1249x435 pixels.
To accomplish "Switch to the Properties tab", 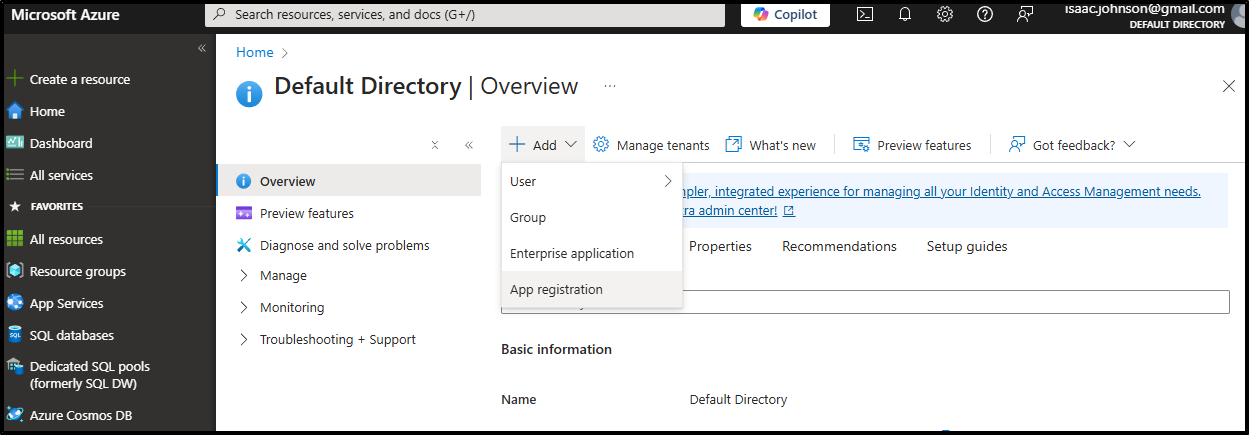I will point(720,246).
